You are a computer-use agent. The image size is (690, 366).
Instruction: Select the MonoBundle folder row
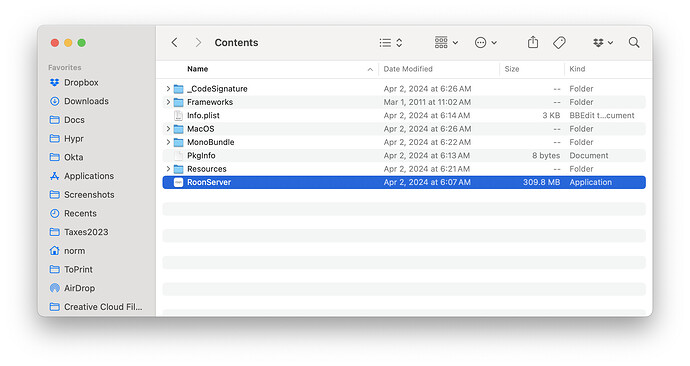(x=404, y=142)
